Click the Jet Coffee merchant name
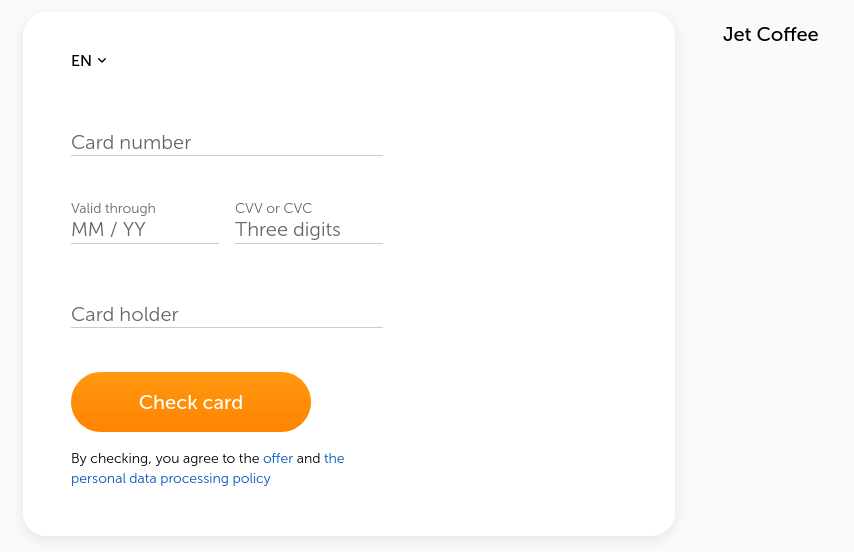 coord(770,35)
